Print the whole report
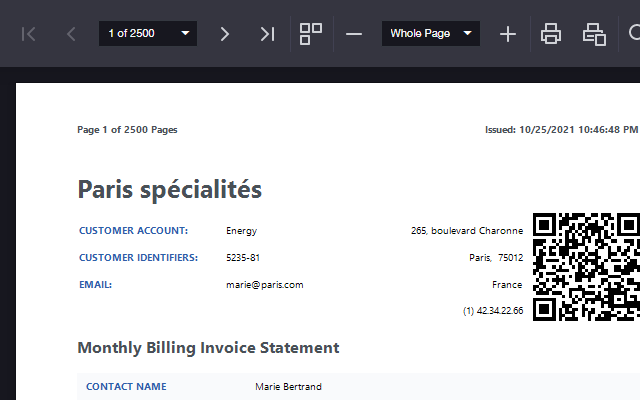The width and height of the screenshot is (640, 400). pos(551,34)
